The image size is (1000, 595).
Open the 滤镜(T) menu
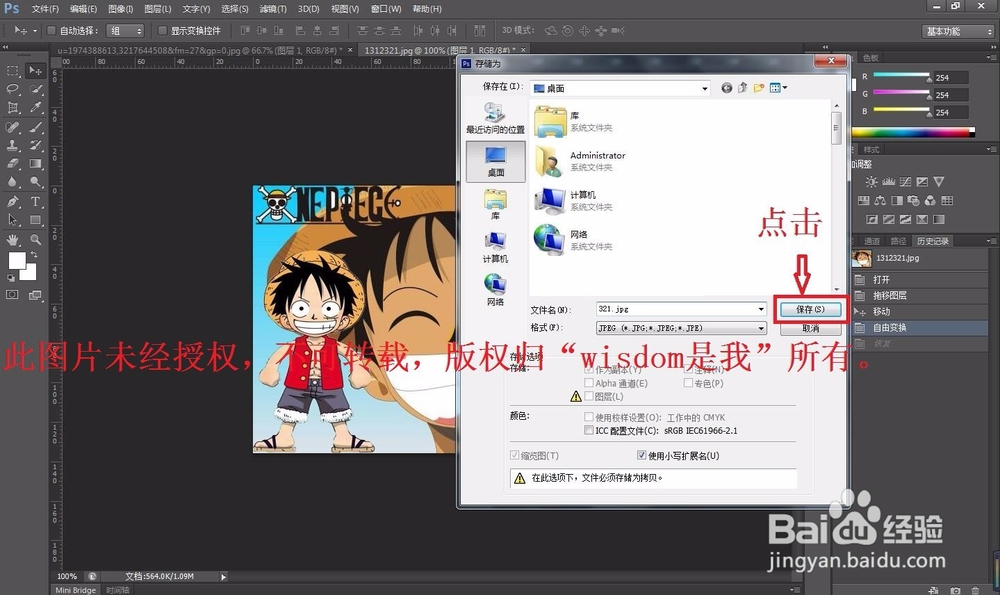coord(272,9)
